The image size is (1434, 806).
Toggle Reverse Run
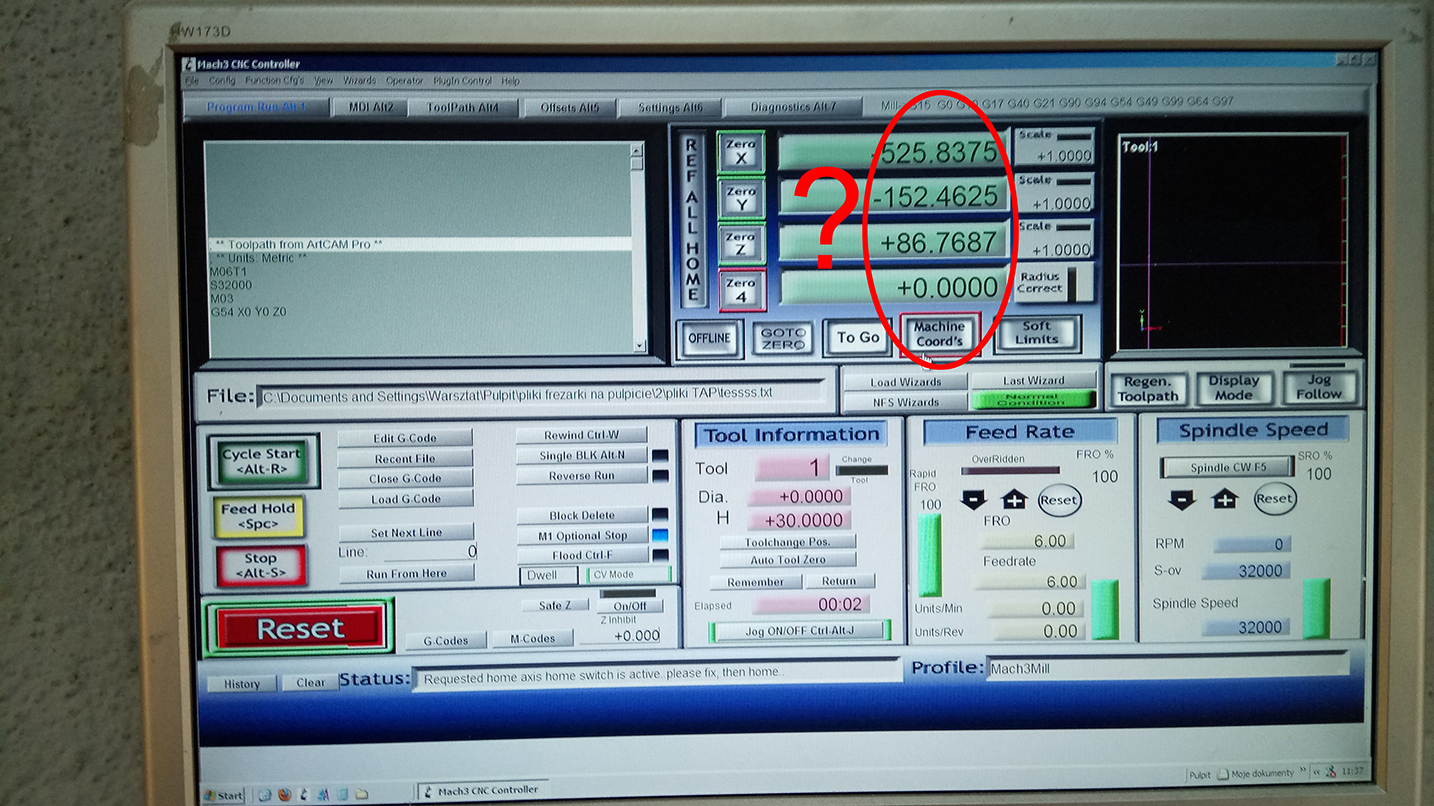point(582,476)
